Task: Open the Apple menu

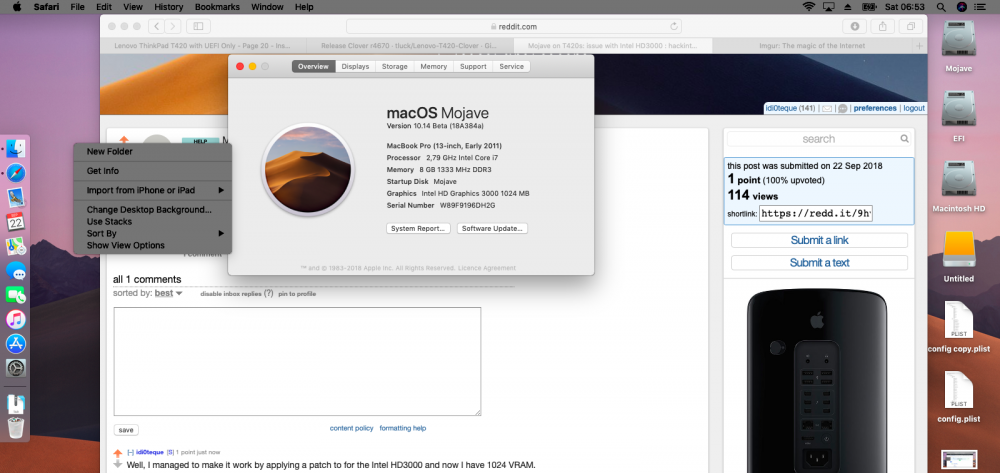Action: (x=17, y=7)
